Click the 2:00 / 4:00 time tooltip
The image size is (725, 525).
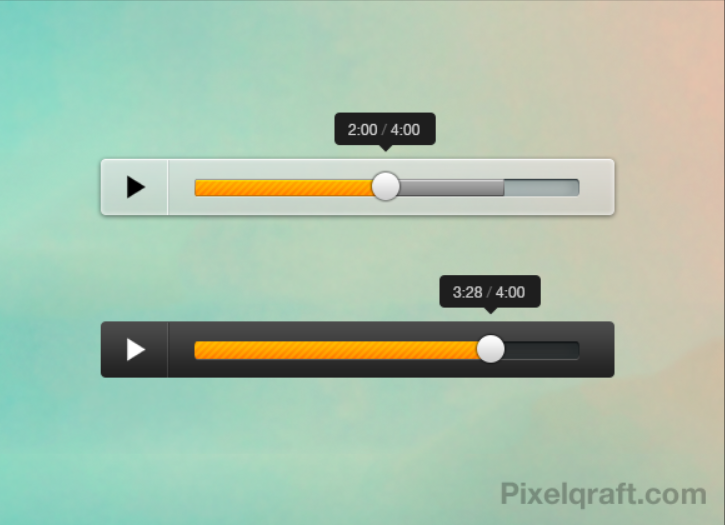coord(385,129)
